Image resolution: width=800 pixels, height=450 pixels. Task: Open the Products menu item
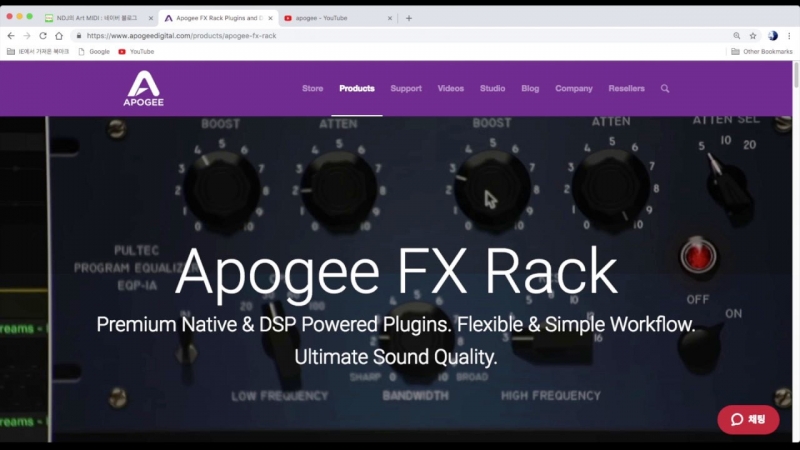357,88
